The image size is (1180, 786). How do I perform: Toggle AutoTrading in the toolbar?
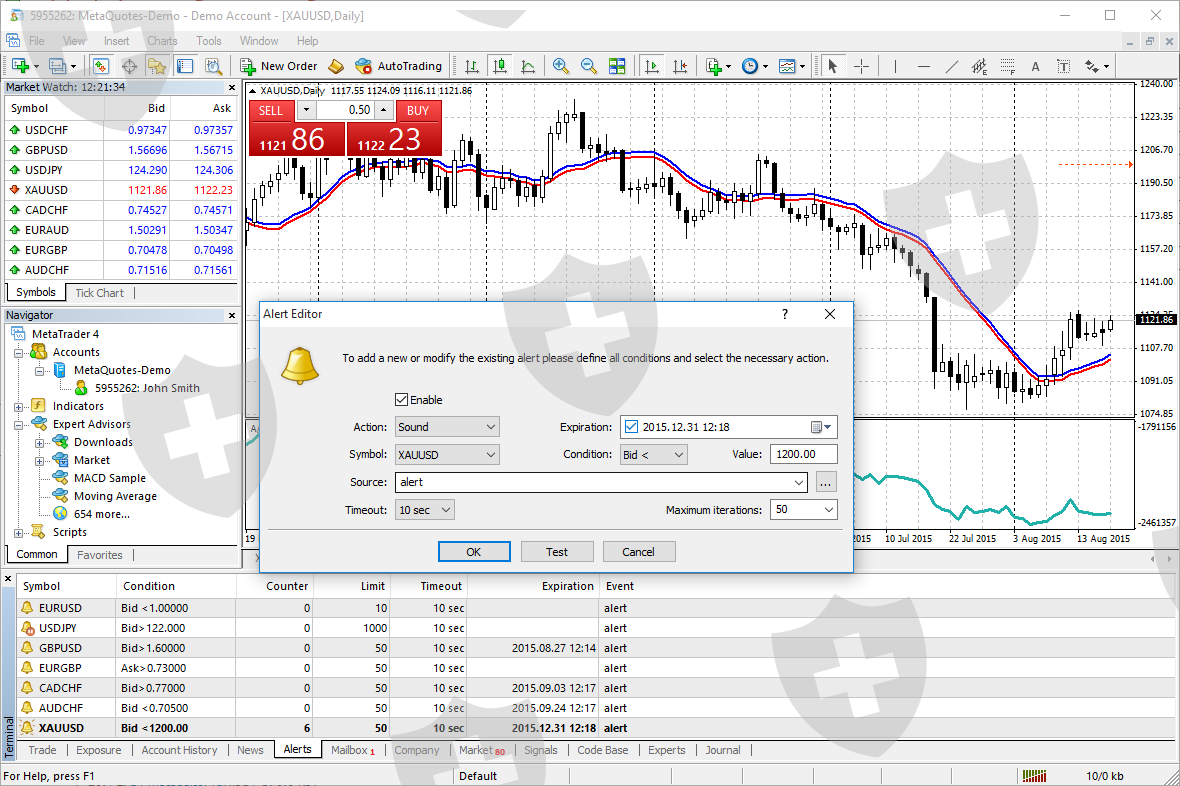tap(398, 66)
